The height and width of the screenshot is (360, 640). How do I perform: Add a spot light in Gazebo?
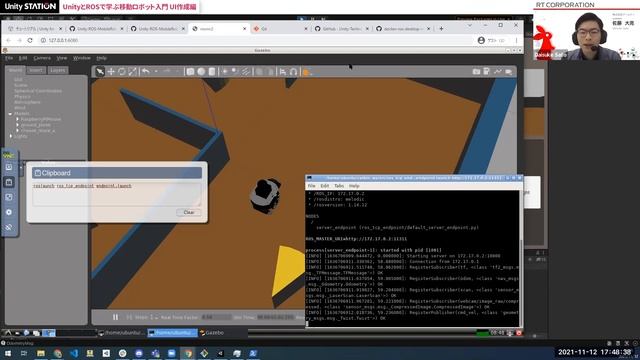235,72
